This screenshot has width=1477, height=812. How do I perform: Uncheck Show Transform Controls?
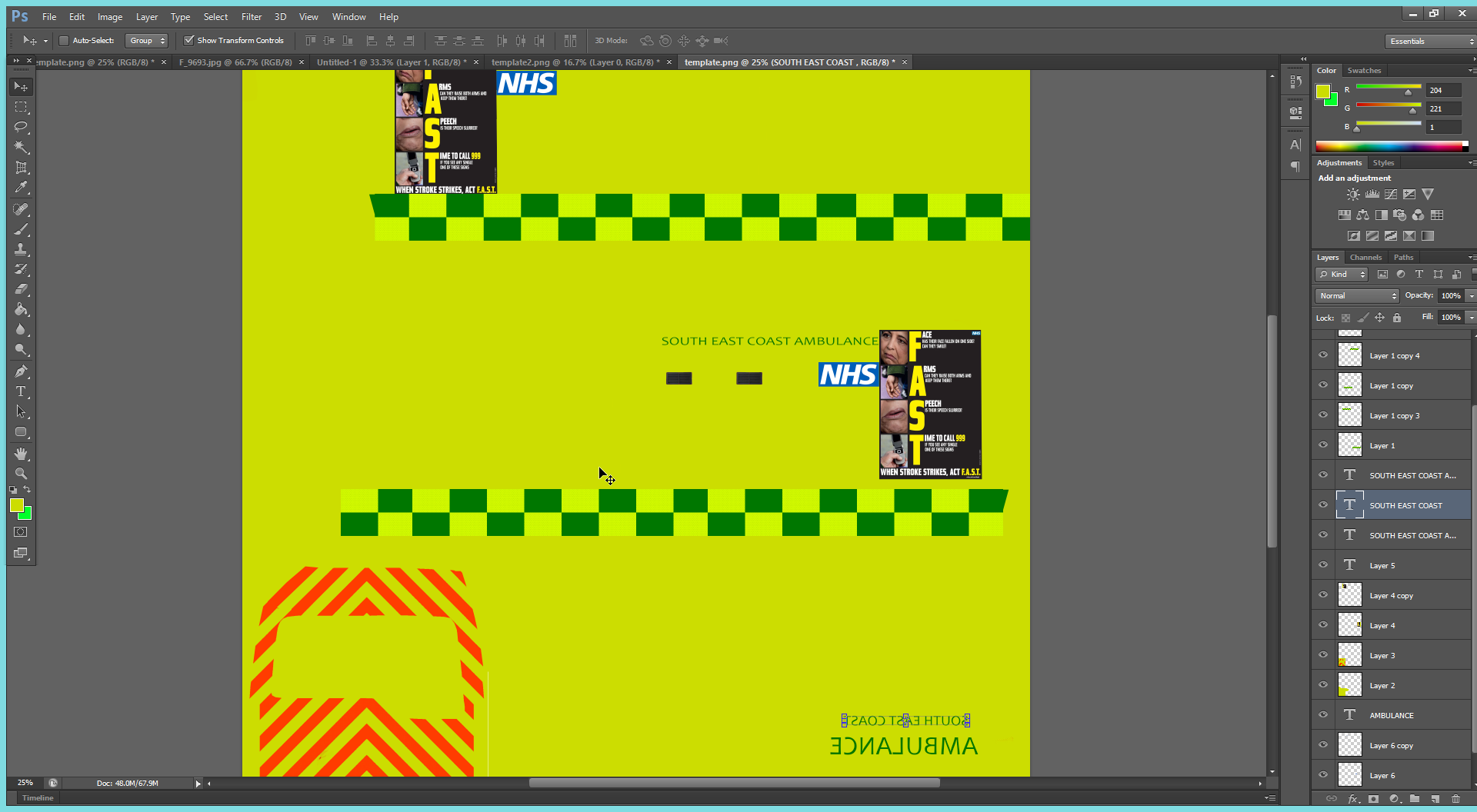188,41
